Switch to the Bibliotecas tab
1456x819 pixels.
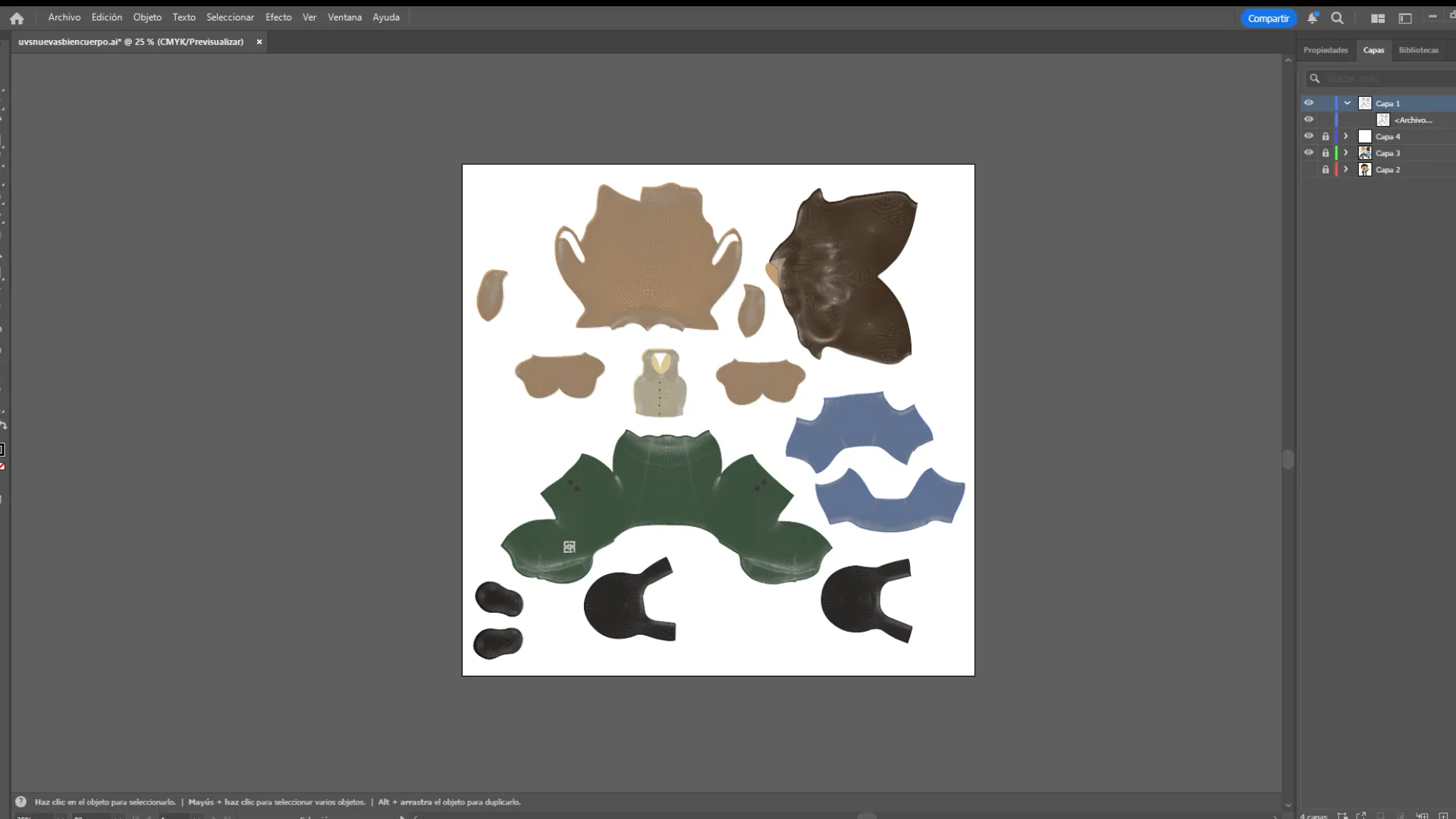tap(1418, 50)
